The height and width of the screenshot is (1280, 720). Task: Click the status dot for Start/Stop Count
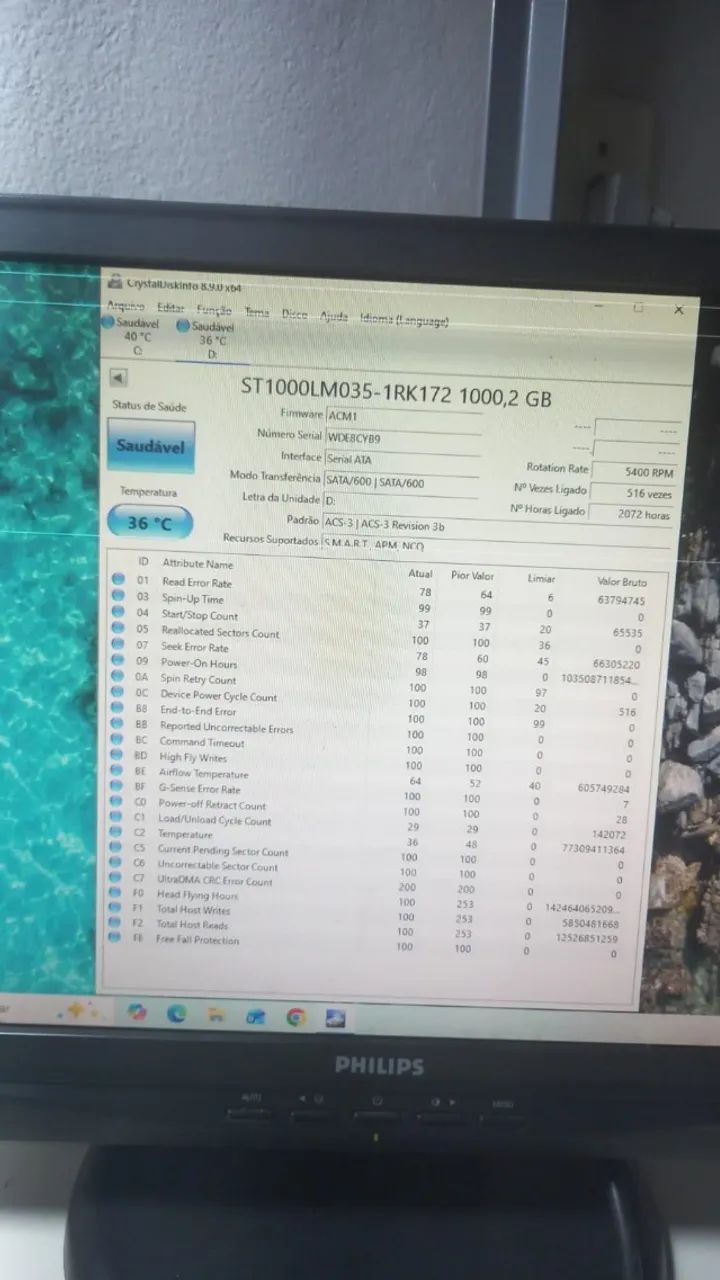coord(117,612)
